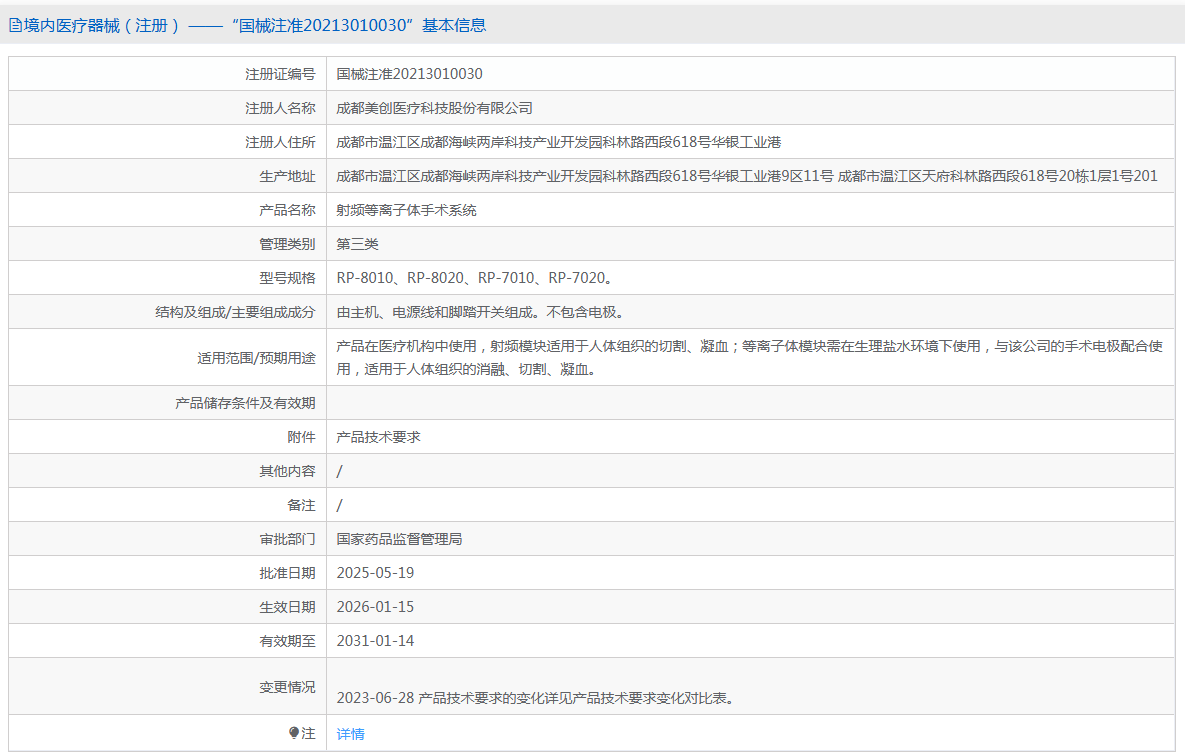Select the product name 射频等离子体手术系统
The height and width of the screenshot is (753, 1185).
[x=406, y=210]
